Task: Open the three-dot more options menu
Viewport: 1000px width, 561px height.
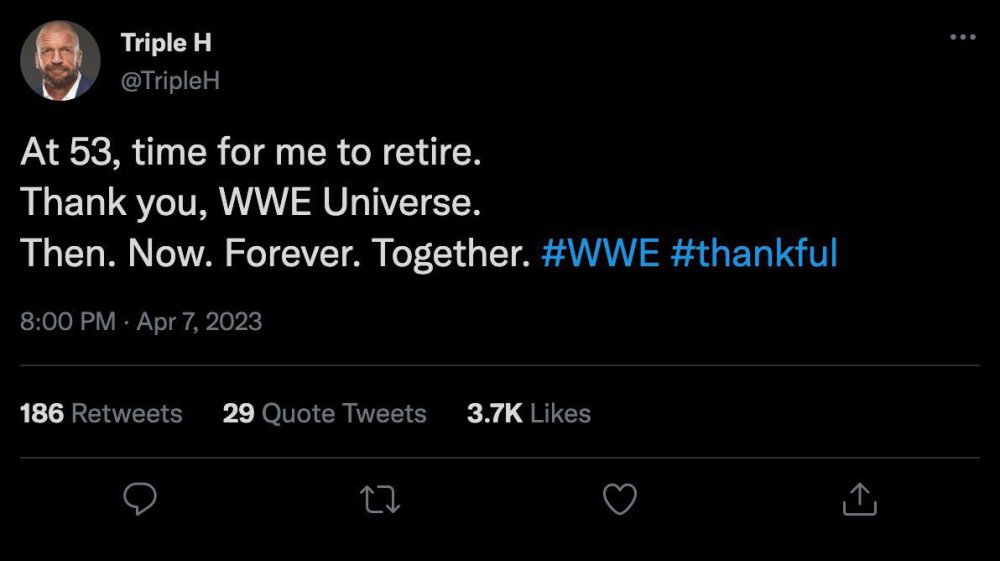Action: tap(961, 37)
